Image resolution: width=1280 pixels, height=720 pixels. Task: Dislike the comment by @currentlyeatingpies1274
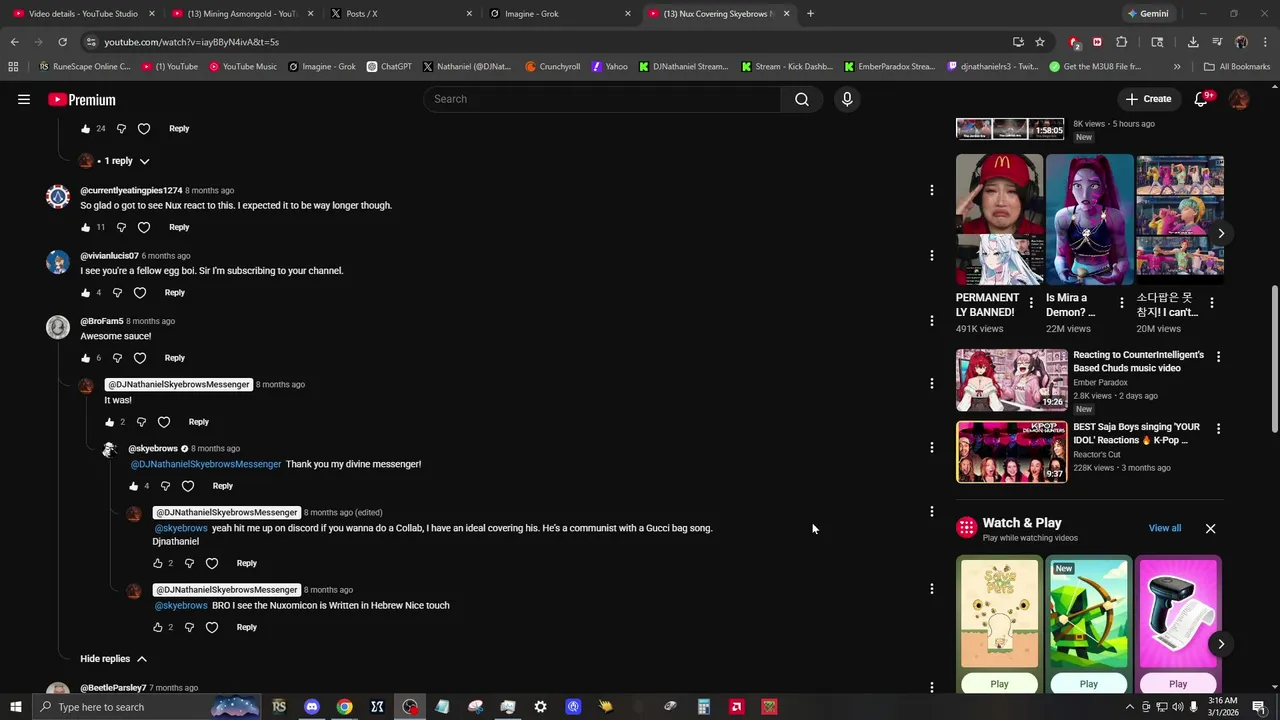point(122,227)
